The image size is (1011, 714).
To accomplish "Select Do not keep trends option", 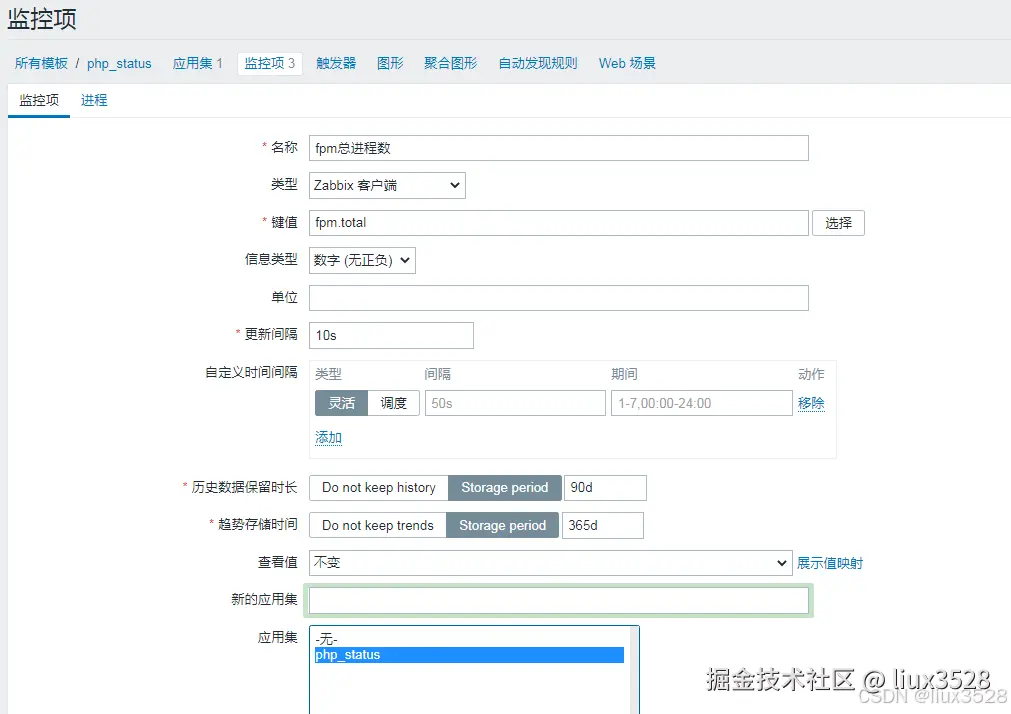I will point(378,526).
